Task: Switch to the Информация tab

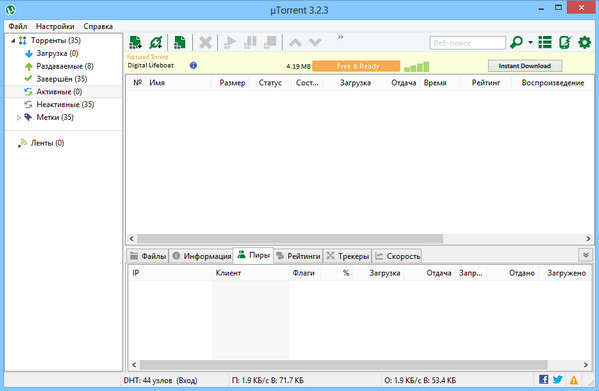Action: (201, 256)
